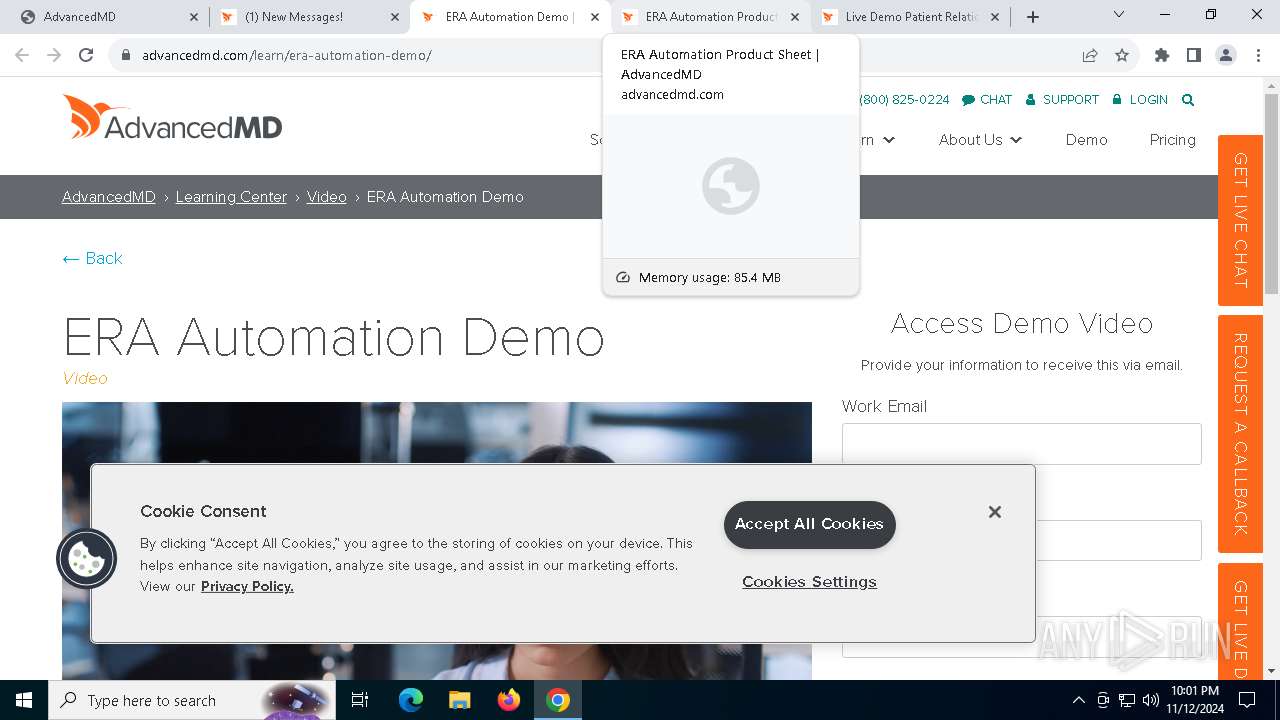Open a new browser tab
1280x720 pixels.
(x=1033, y=17)
